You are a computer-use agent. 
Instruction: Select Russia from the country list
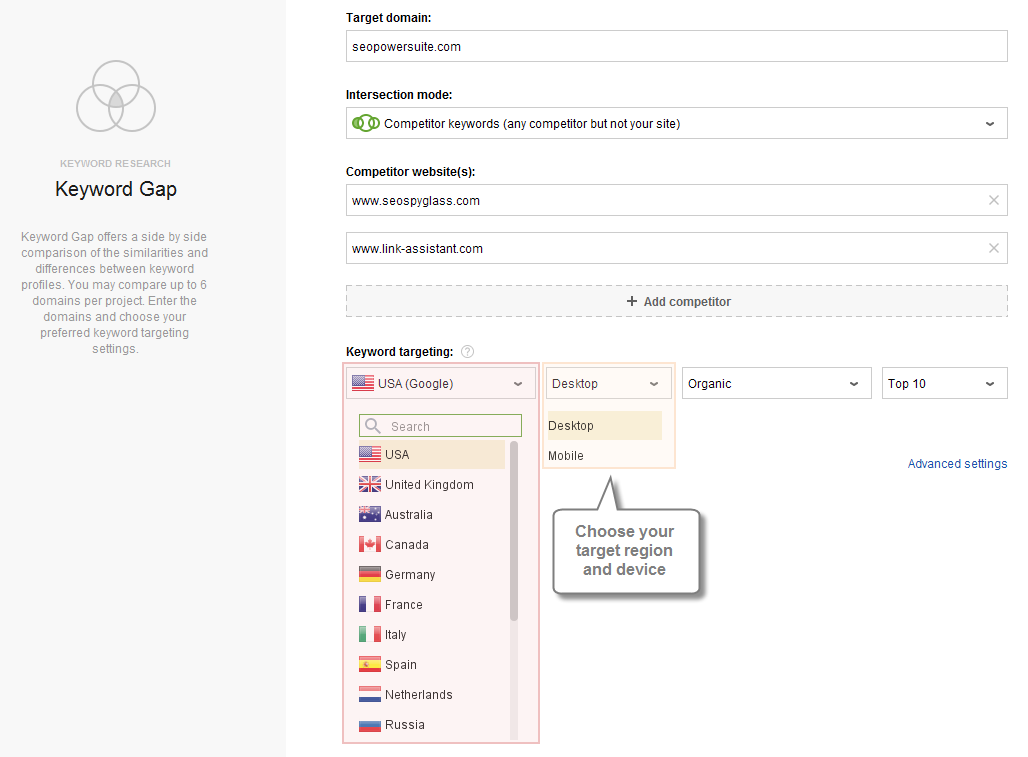click(432, 725)
